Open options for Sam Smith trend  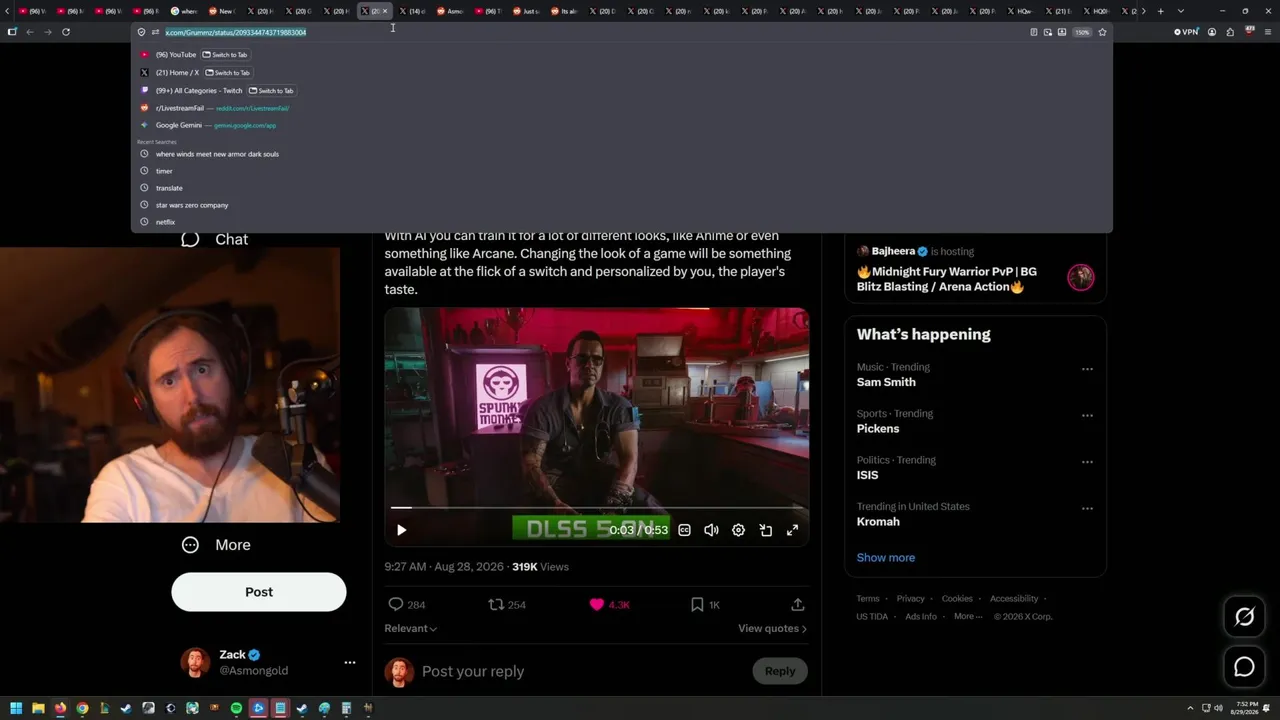point(1087,369)
